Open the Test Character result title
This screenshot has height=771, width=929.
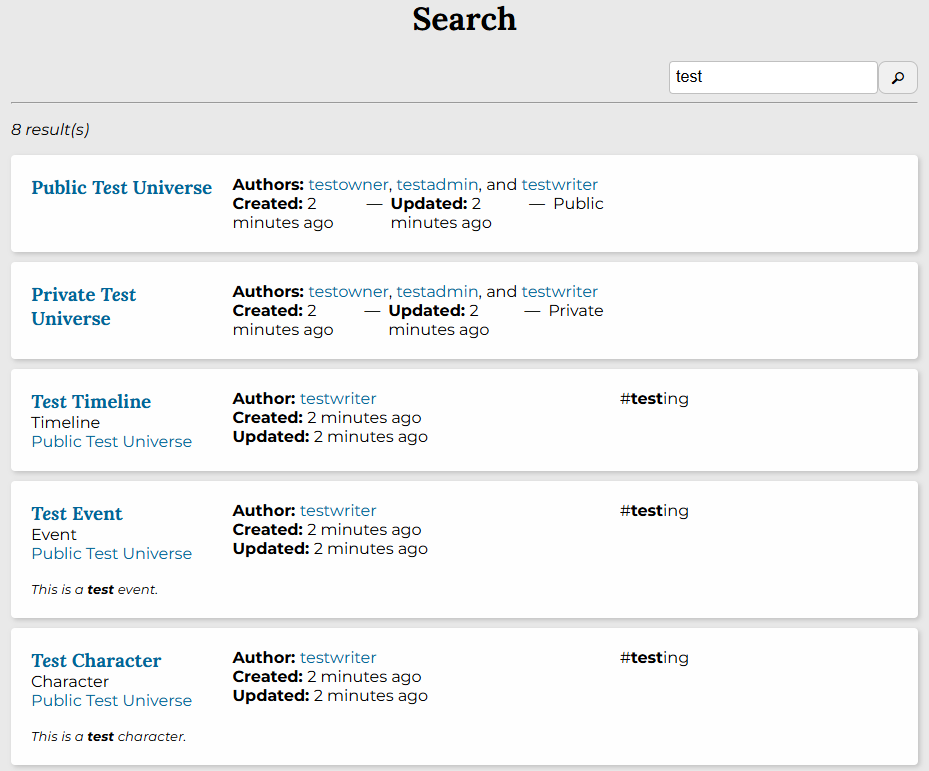[x=96, y=661]
